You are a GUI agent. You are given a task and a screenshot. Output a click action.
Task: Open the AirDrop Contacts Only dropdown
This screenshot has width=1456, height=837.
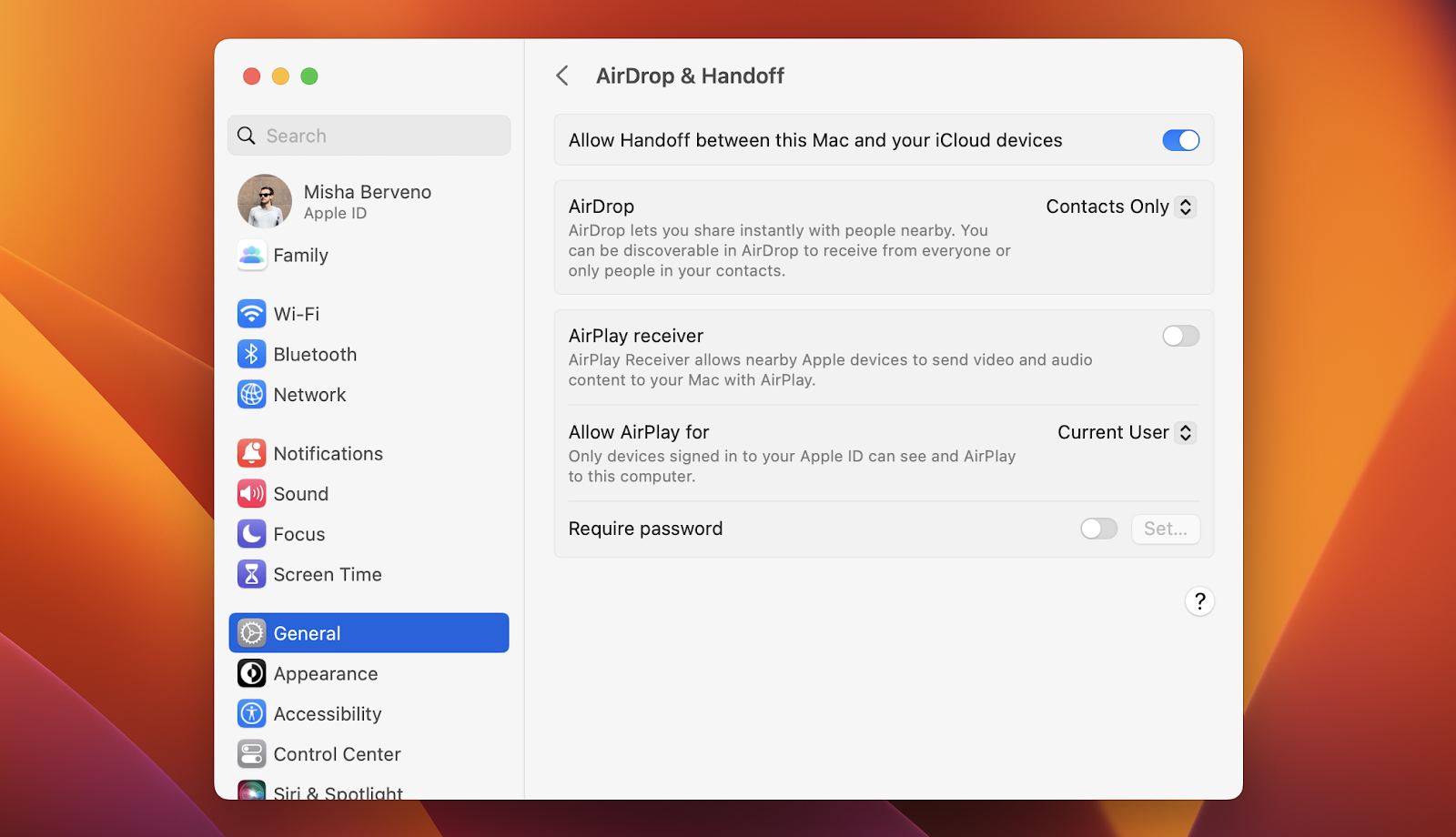pos(1119,207)
